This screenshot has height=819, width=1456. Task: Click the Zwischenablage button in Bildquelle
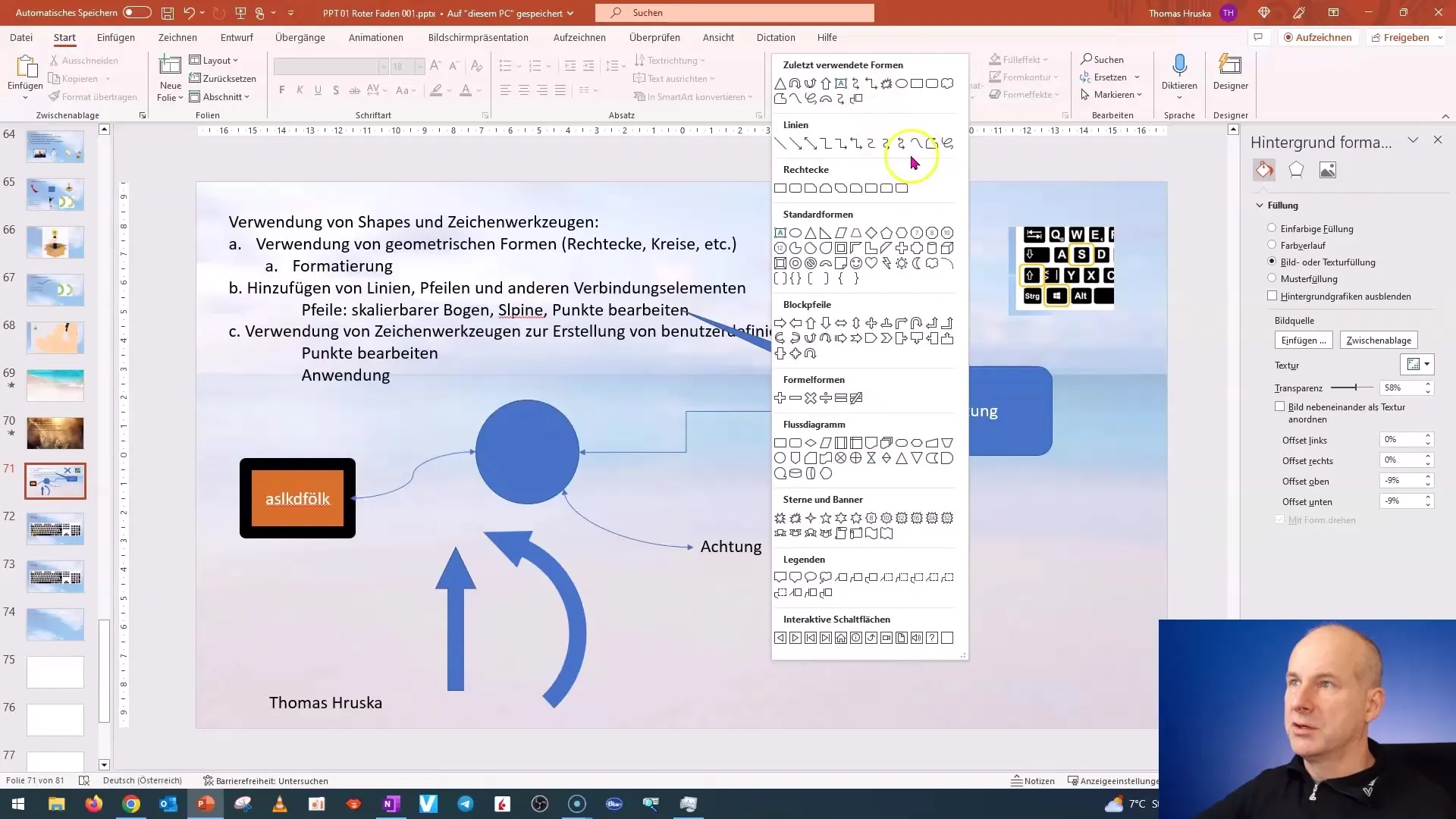[1379, 340]
